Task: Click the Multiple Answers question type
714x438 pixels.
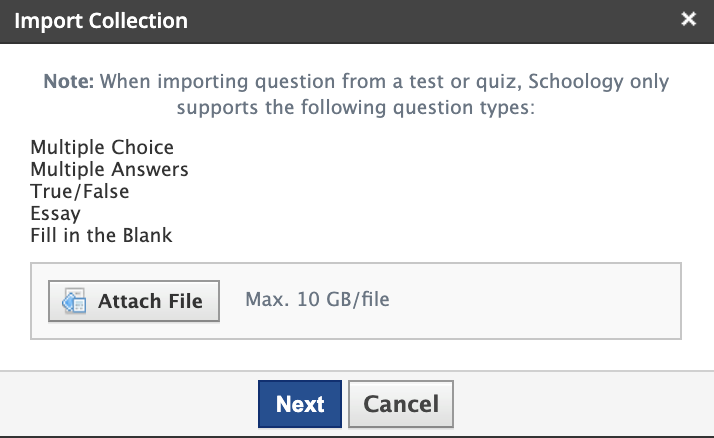Action: [x=109, y=170]
